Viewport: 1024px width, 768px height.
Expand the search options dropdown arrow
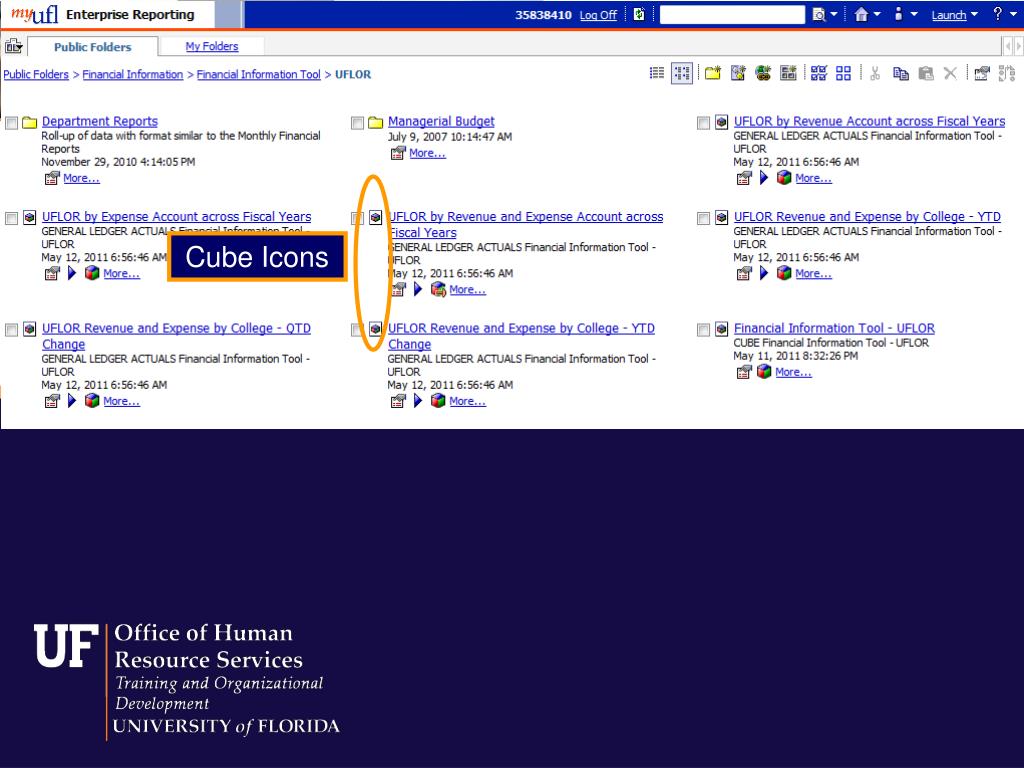point(833,14)
